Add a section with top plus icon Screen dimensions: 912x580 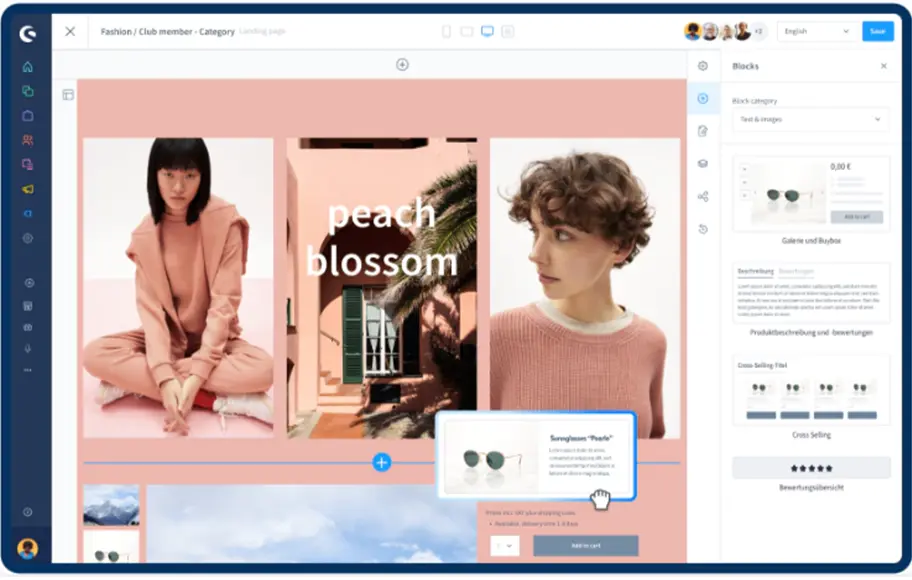coord(402,65)
